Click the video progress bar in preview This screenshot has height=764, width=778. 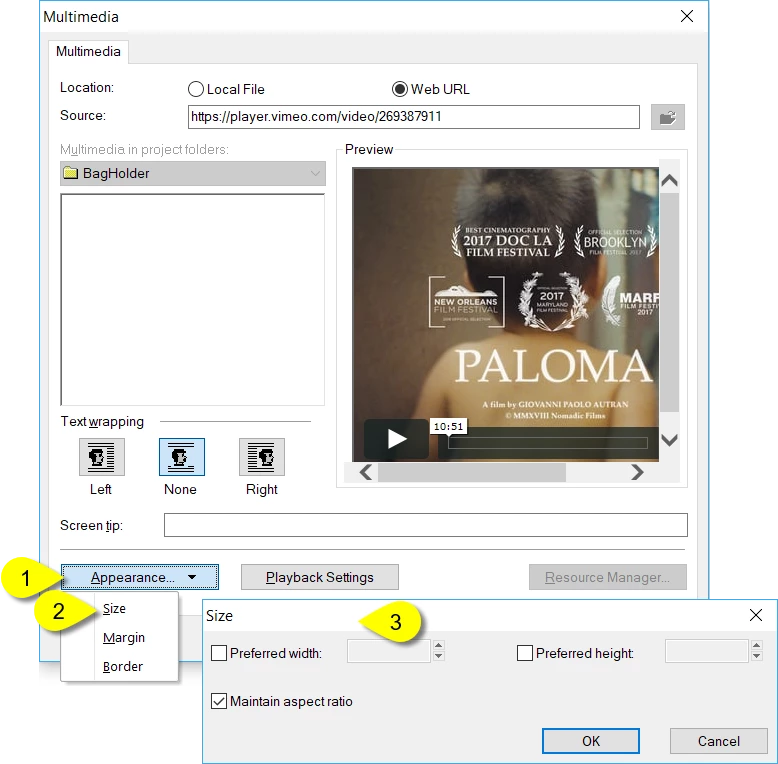(x=548, y=443)
